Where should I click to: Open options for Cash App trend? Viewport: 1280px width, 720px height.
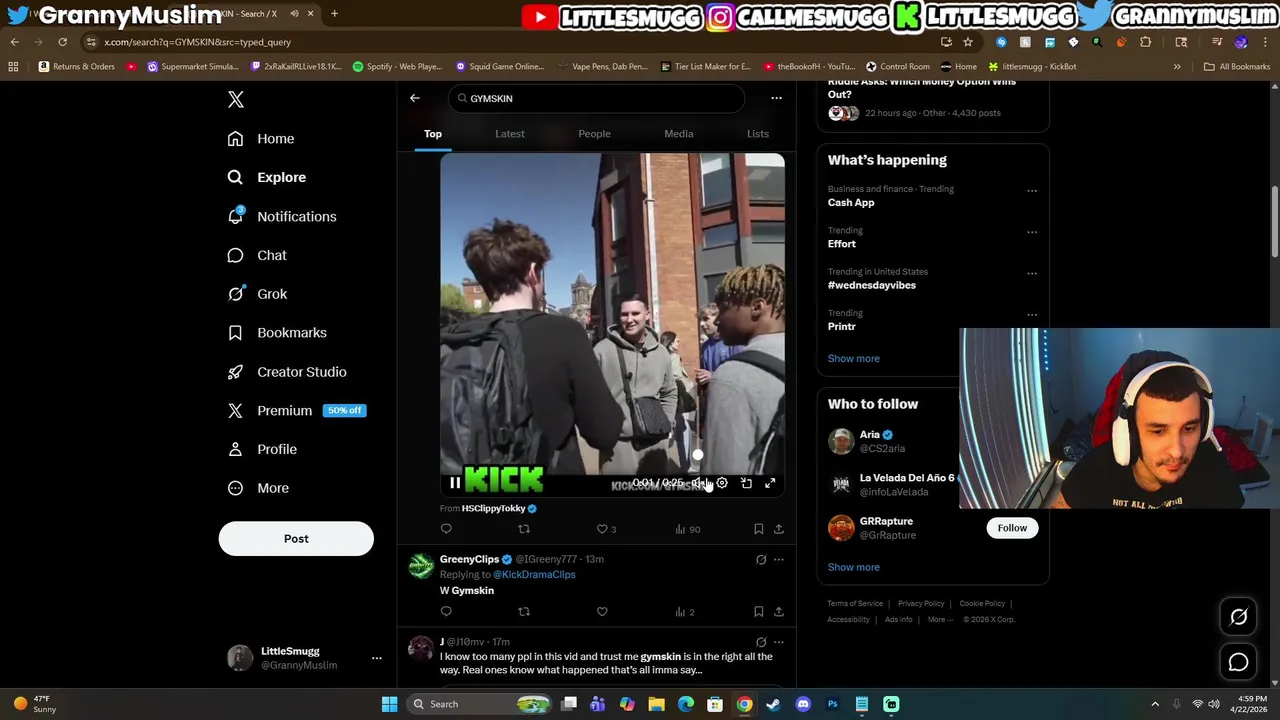pos(1032,190)
